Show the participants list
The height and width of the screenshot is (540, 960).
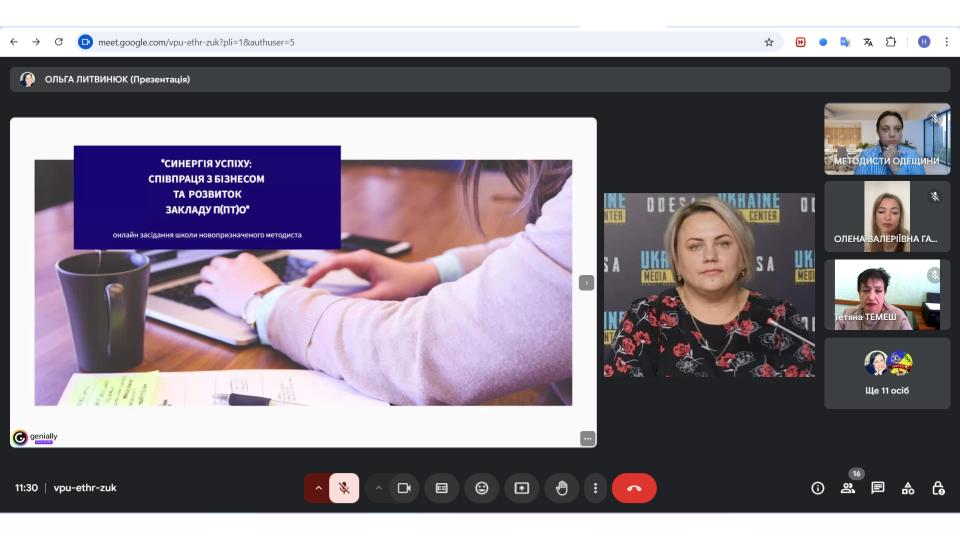[848, 488]
